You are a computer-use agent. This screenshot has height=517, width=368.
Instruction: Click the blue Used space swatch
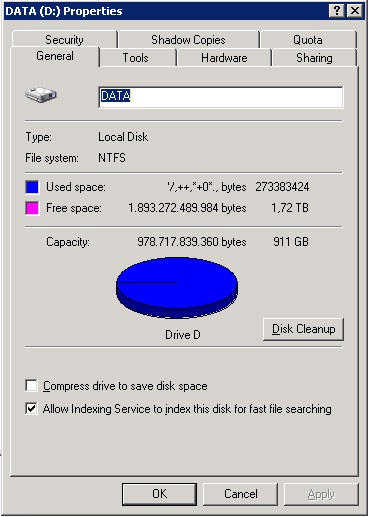click(x=32, y=187)
